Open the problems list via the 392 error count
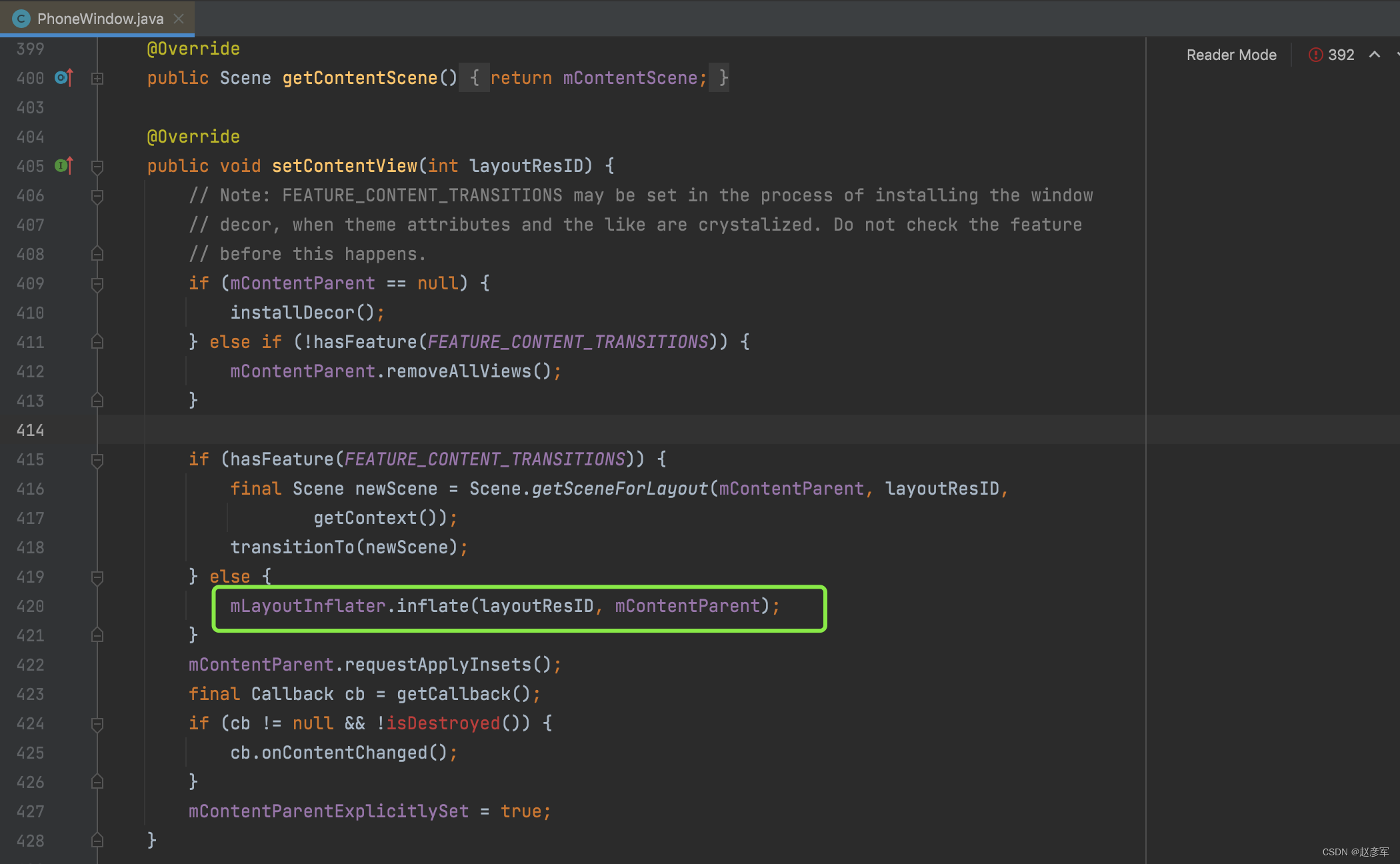The width and height of the screenshot is (1400, 864). [1341, 55]
